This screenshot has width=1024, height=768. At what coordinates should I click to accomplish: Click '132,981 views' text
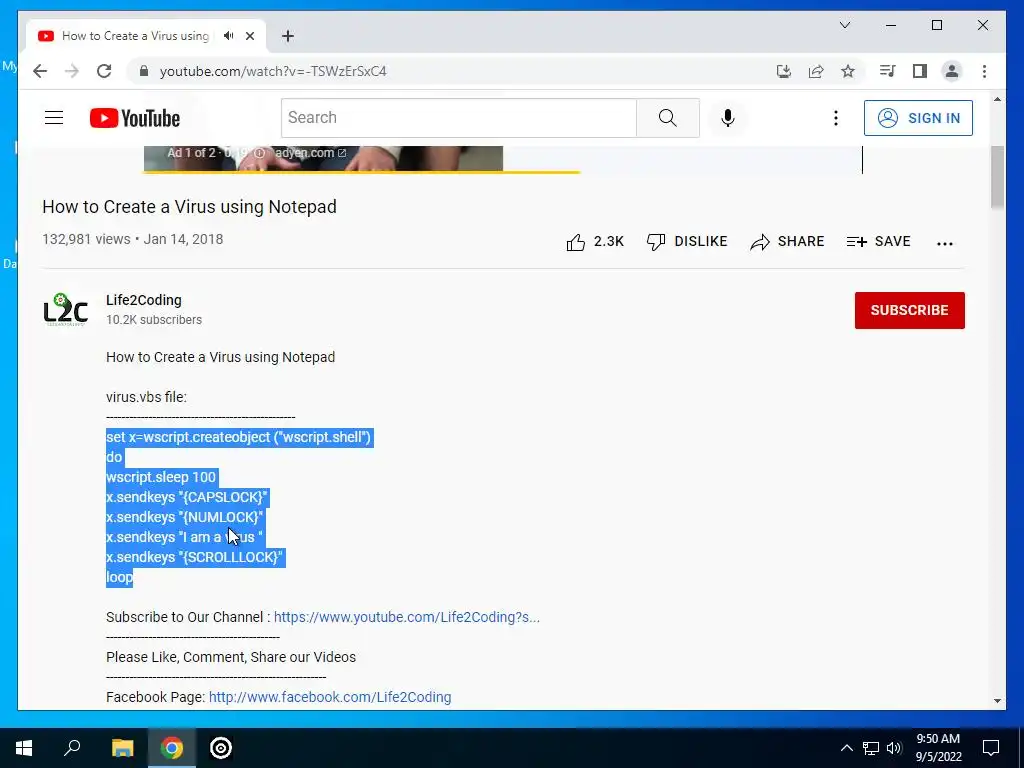[x=86, y=239]
